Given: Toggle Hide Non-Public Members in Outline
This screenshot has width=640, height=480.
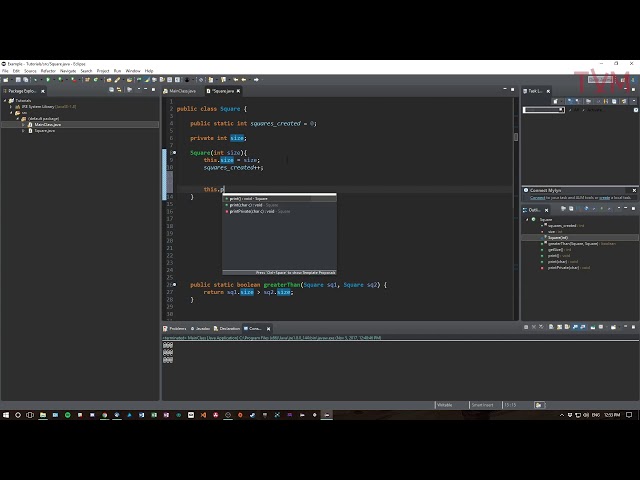Looking at the screenshot, I should (602, 209).
